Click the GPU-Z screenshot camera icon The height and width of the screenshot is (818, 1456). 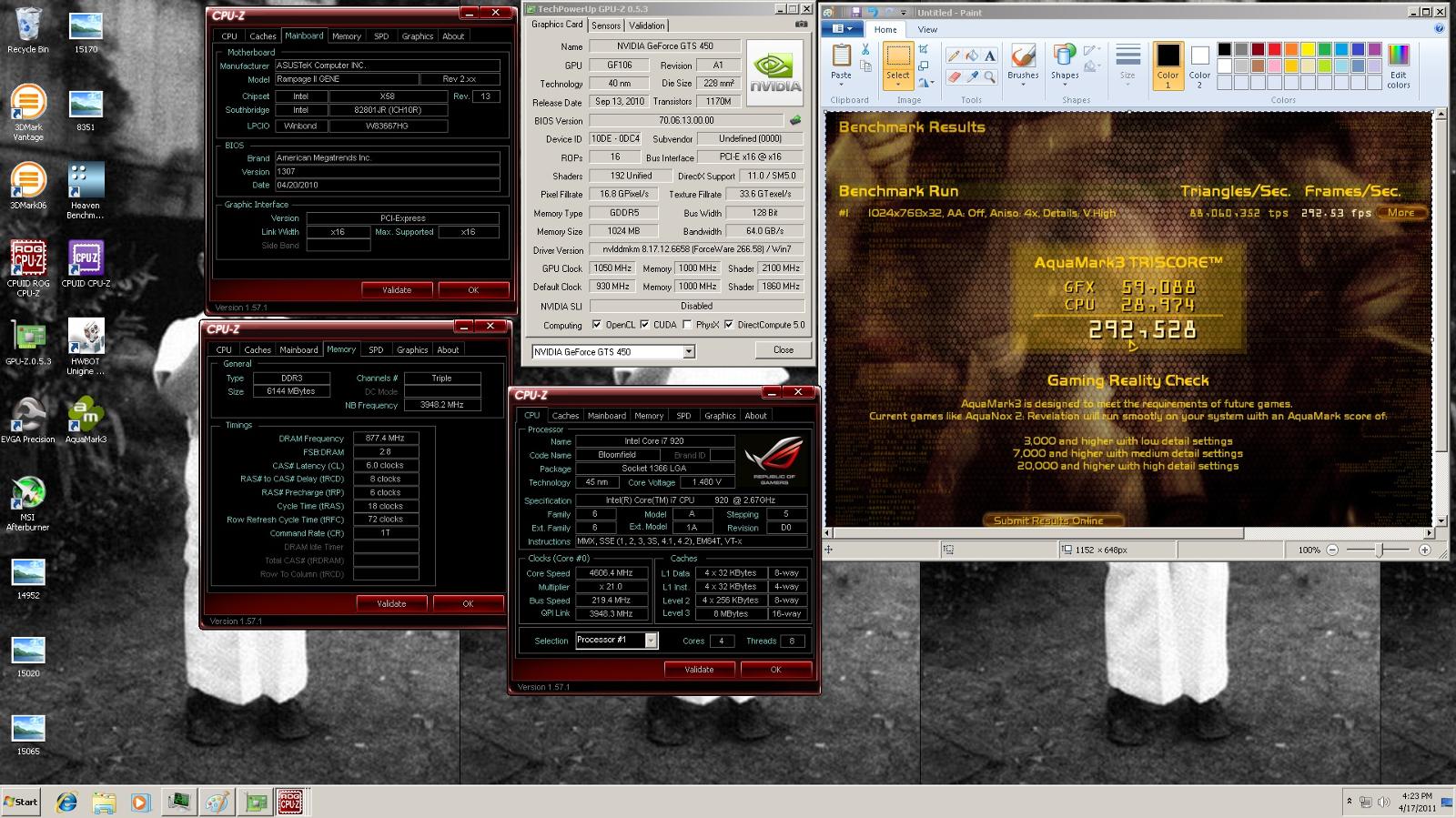(802, 25)
